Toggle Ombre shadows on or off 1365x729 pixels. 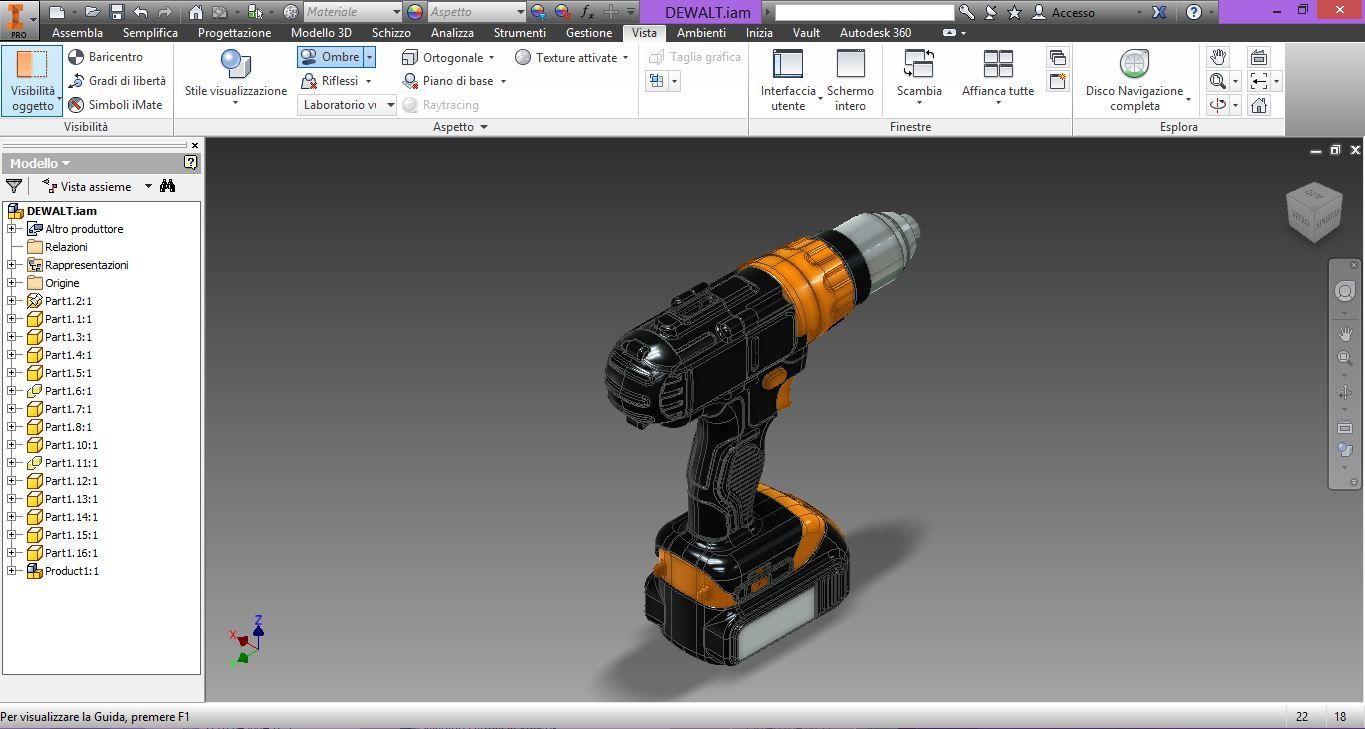tap(330, 57)
